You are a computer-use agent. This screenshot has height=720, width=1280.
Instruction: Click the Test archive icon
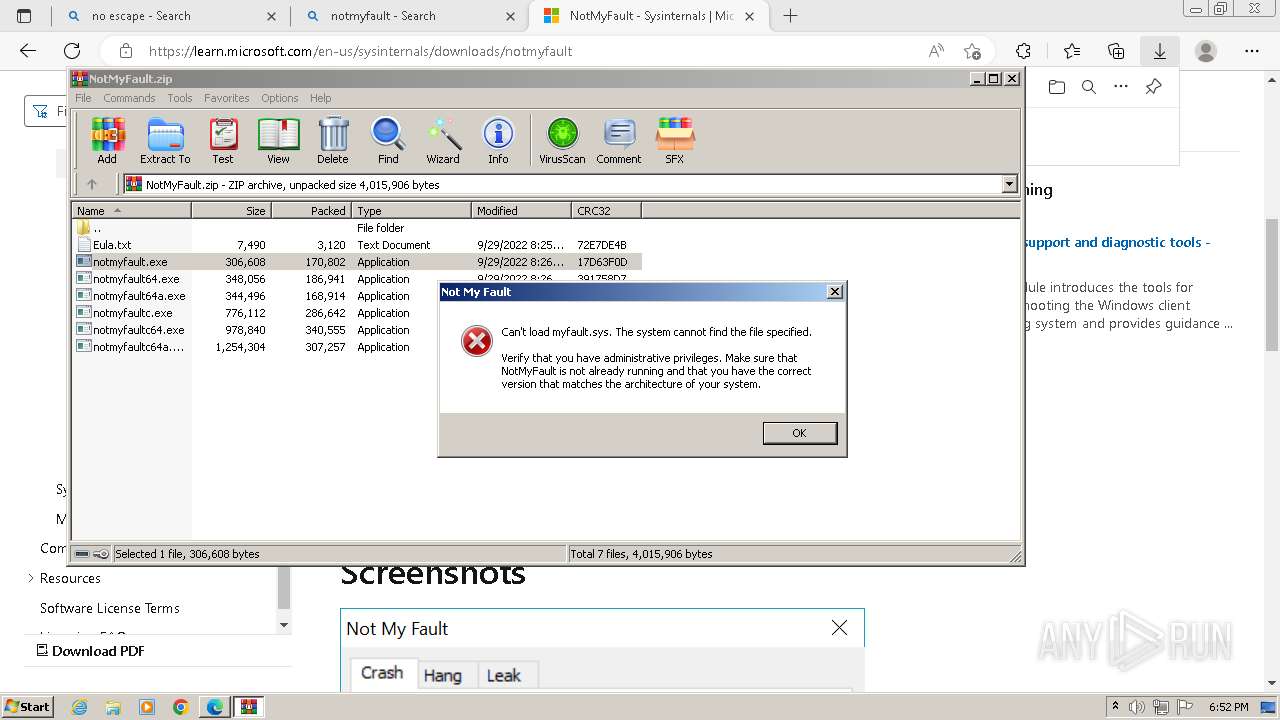[x=222, y=140]
